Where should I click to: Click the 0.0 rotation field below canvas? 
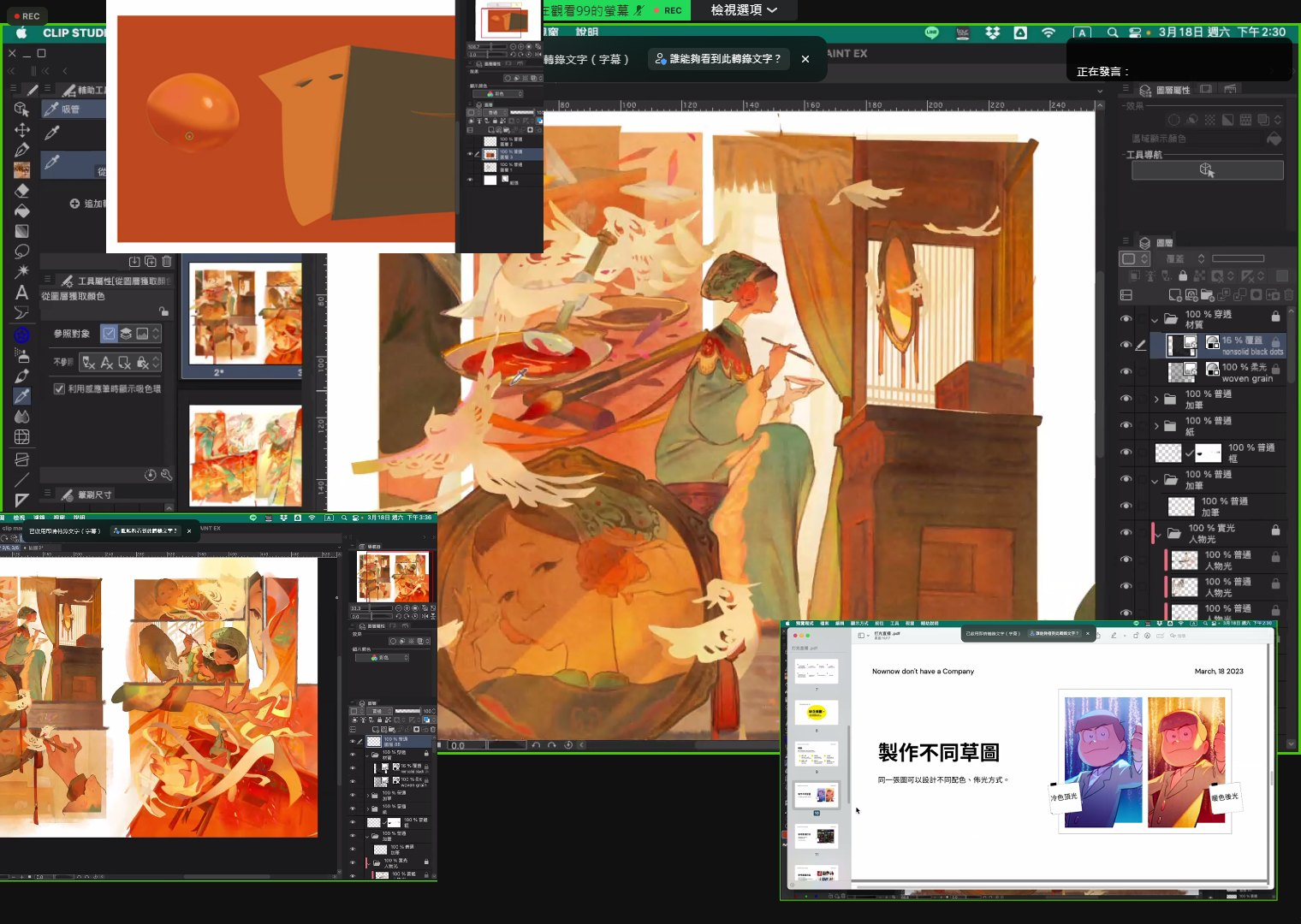tap(466, 745)
